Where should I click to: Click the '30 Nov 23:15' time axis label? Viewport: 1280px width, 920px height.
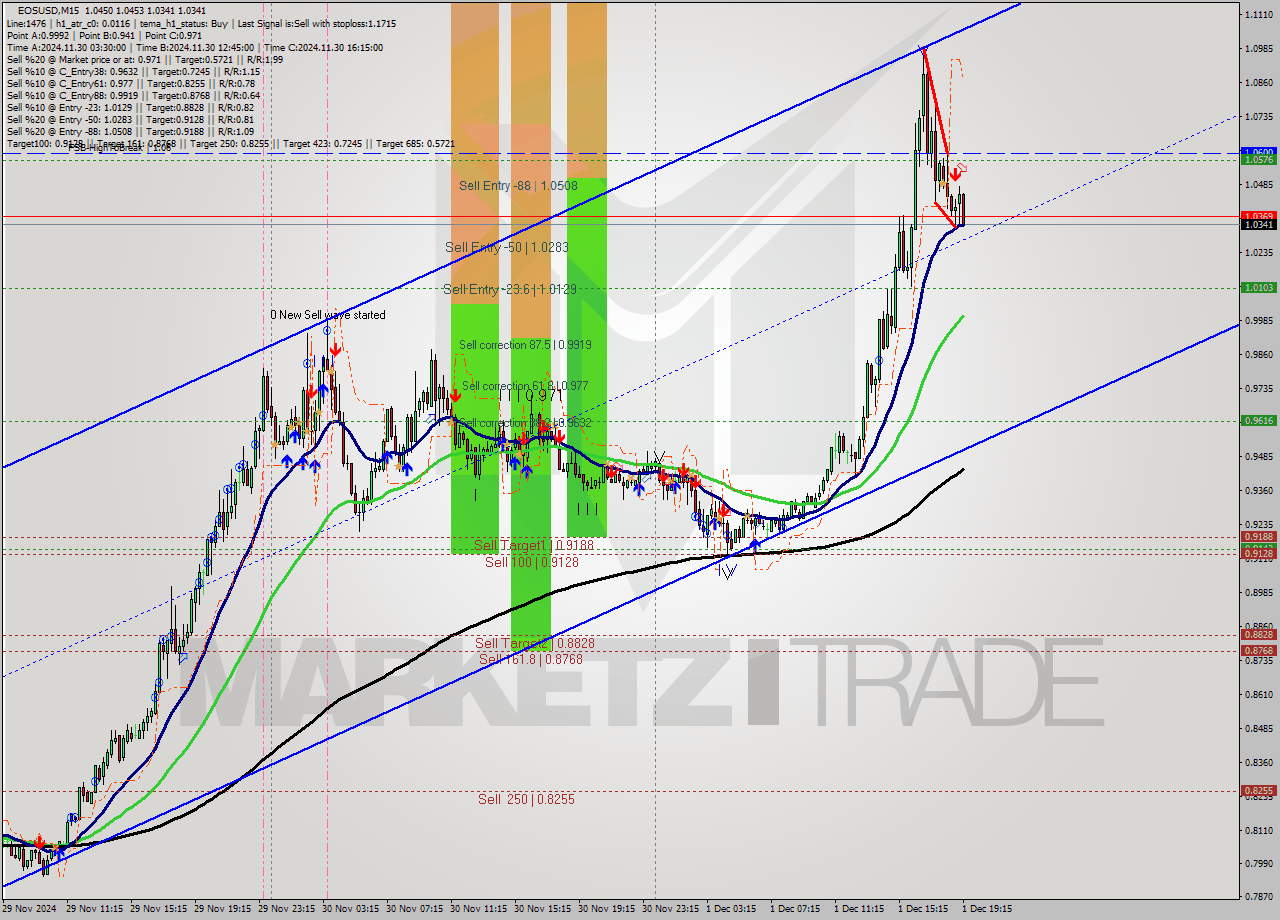(x=671, y=909)
